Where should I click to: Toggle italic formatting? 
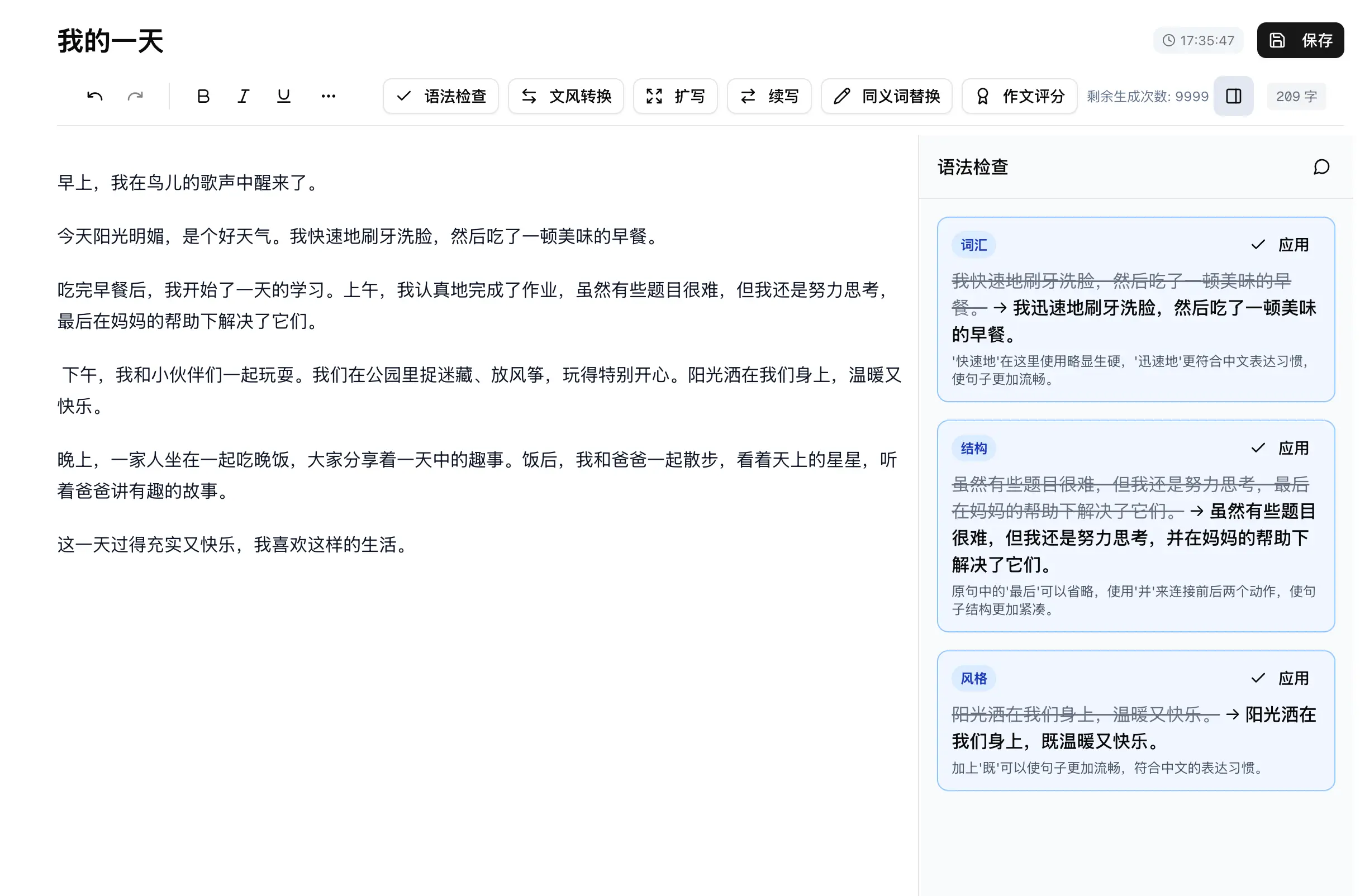(243, 96)
